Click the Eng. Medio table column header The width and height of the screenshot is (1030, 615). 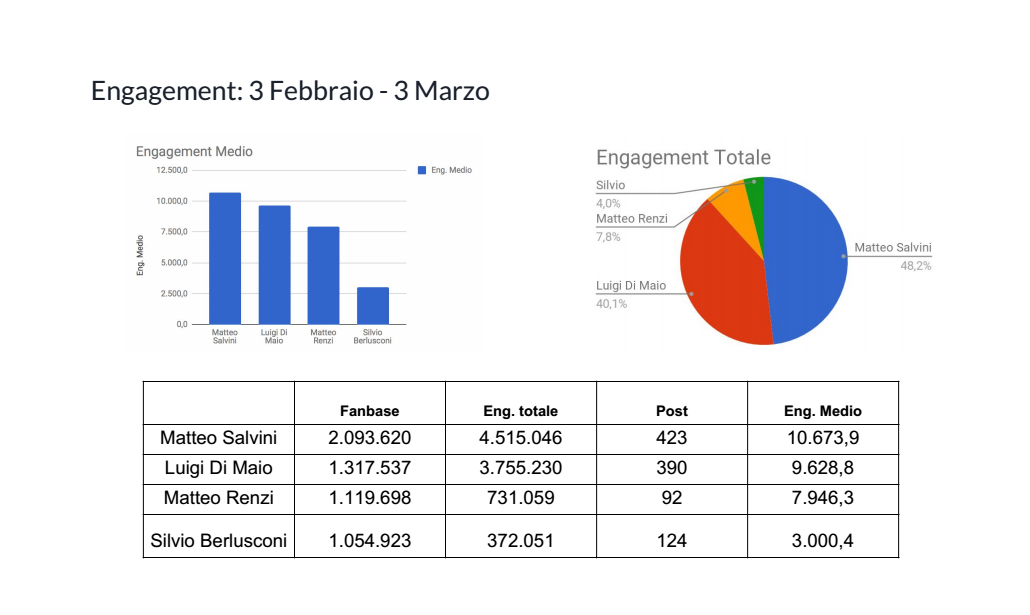(822, 411)
